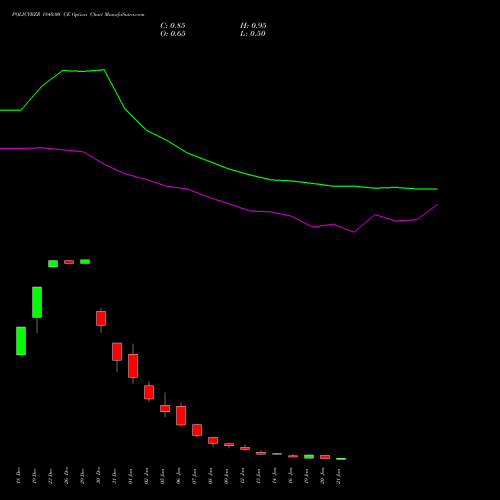Click the low value "L: 0.50"
Viewport: 500px width, 500px height.
pyautogui.click(x=253, y=34)
